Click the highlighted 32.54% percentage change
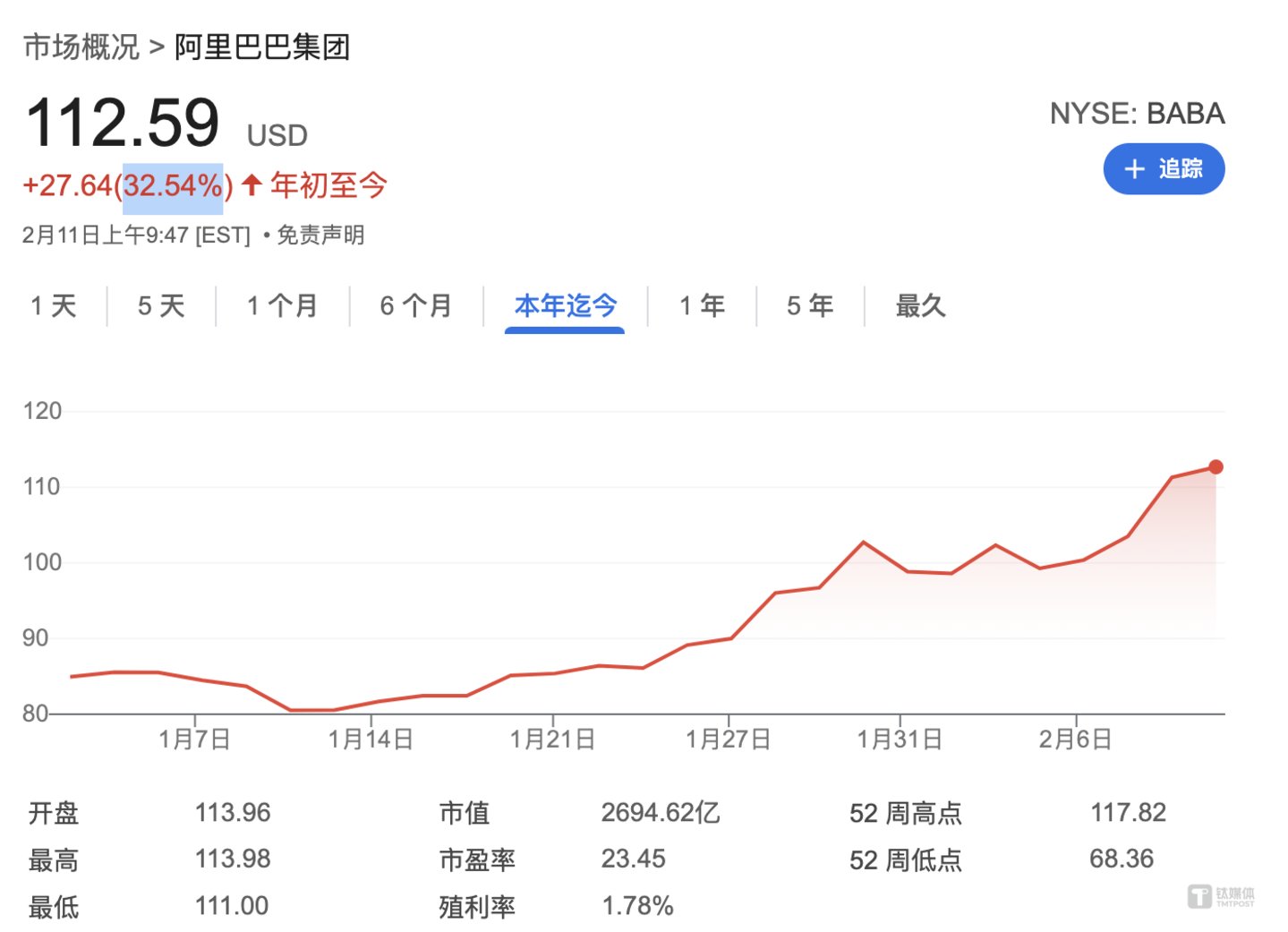Screen dimensions: 1288x932 pos(173,186)
